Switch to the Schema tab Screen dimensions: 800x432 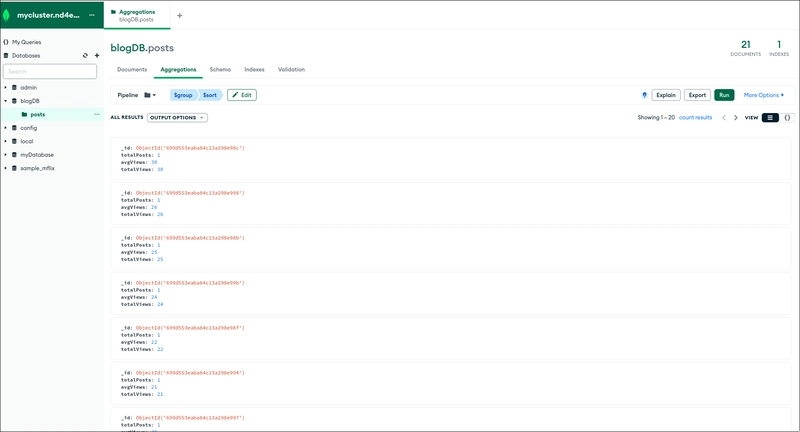tap(220, 70)
